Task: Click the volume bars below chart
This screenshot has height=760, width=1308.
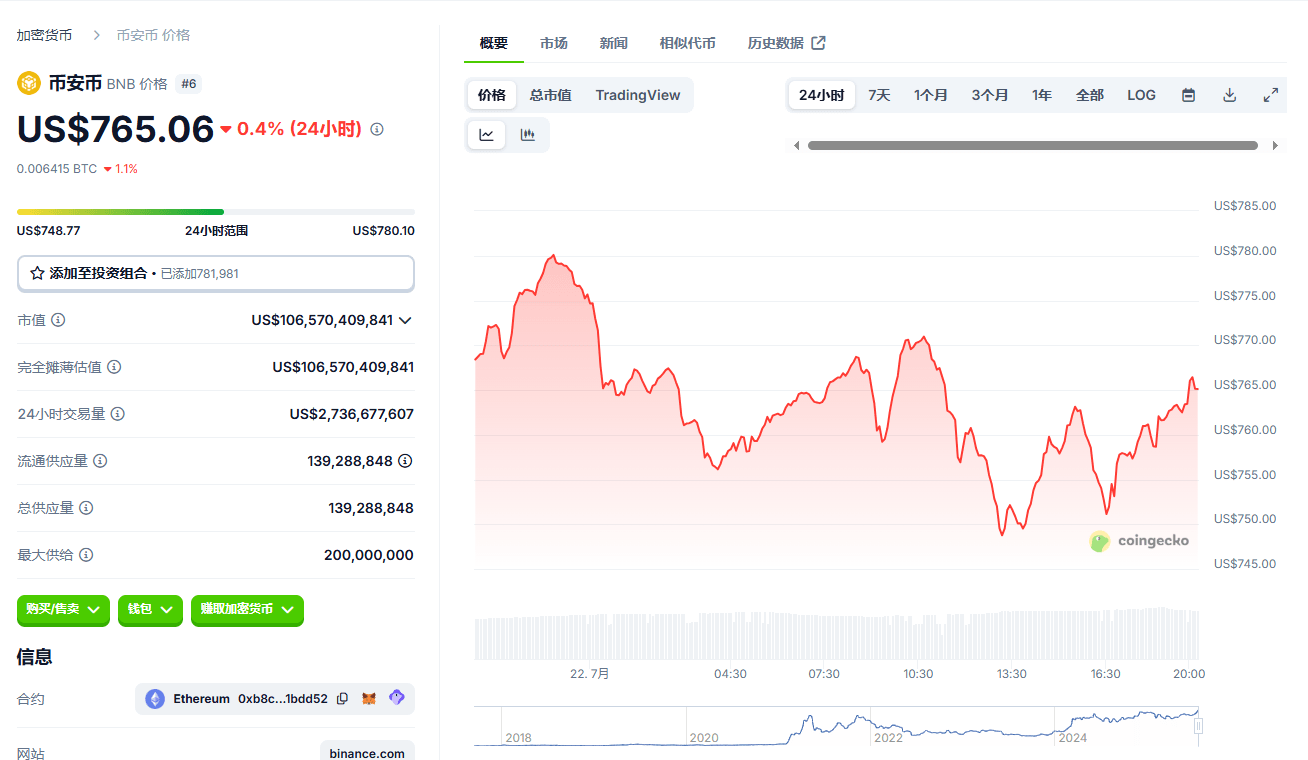Action: coord(836,634)
